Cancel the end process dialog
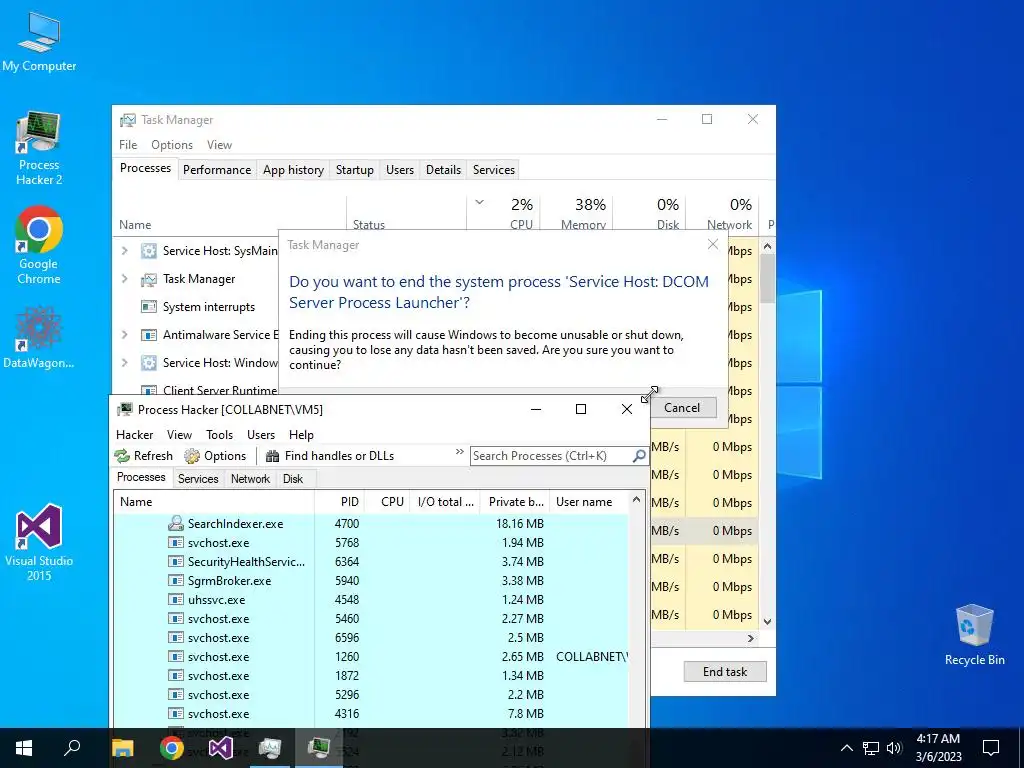Image resolution: width=1024 pixels, height=768 pixels. pyautogui.click(x=682, y=408)
